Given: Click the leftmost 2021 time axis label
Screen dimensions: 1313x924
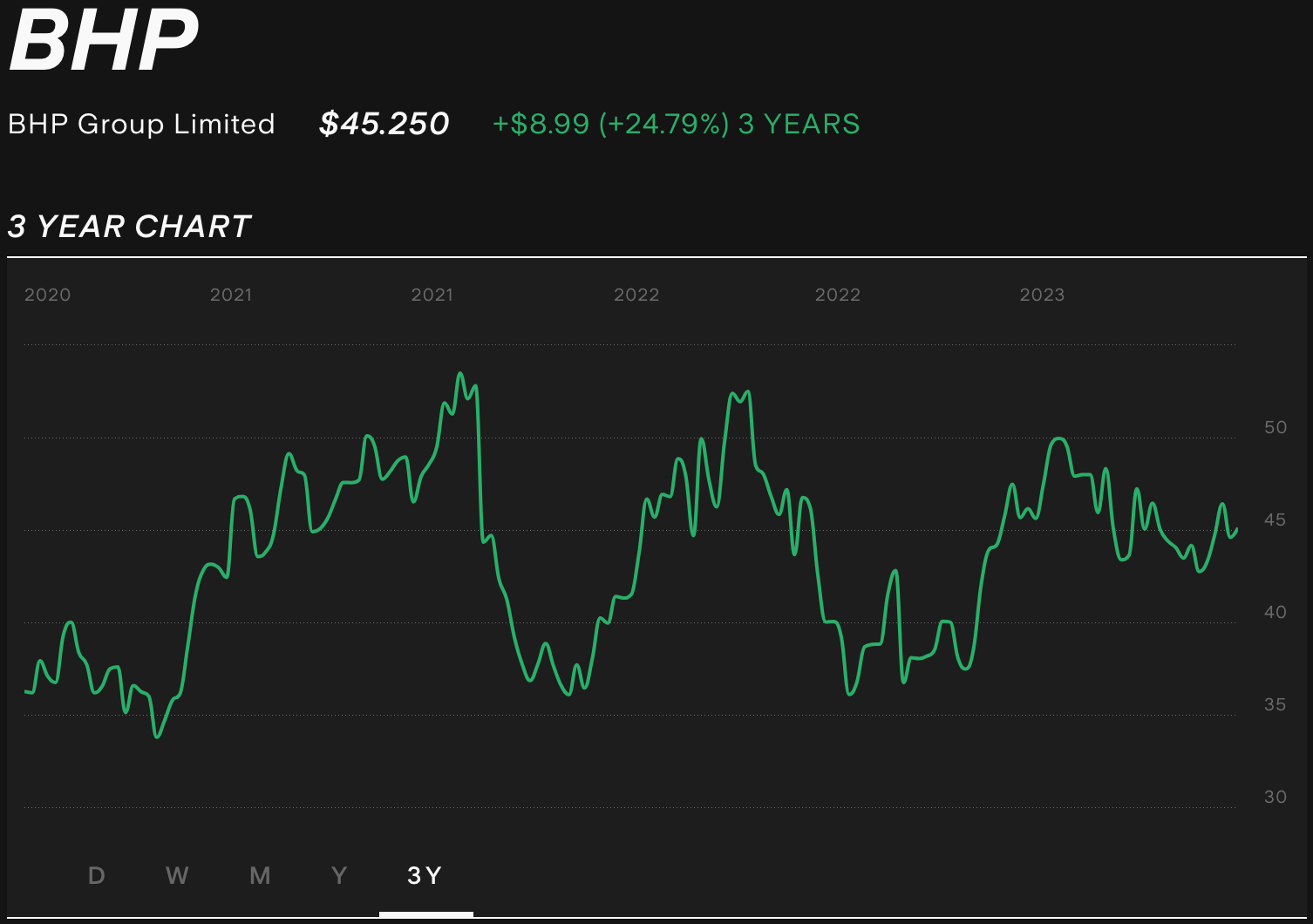Looking at the screenshot, I should tap(231, 295).
